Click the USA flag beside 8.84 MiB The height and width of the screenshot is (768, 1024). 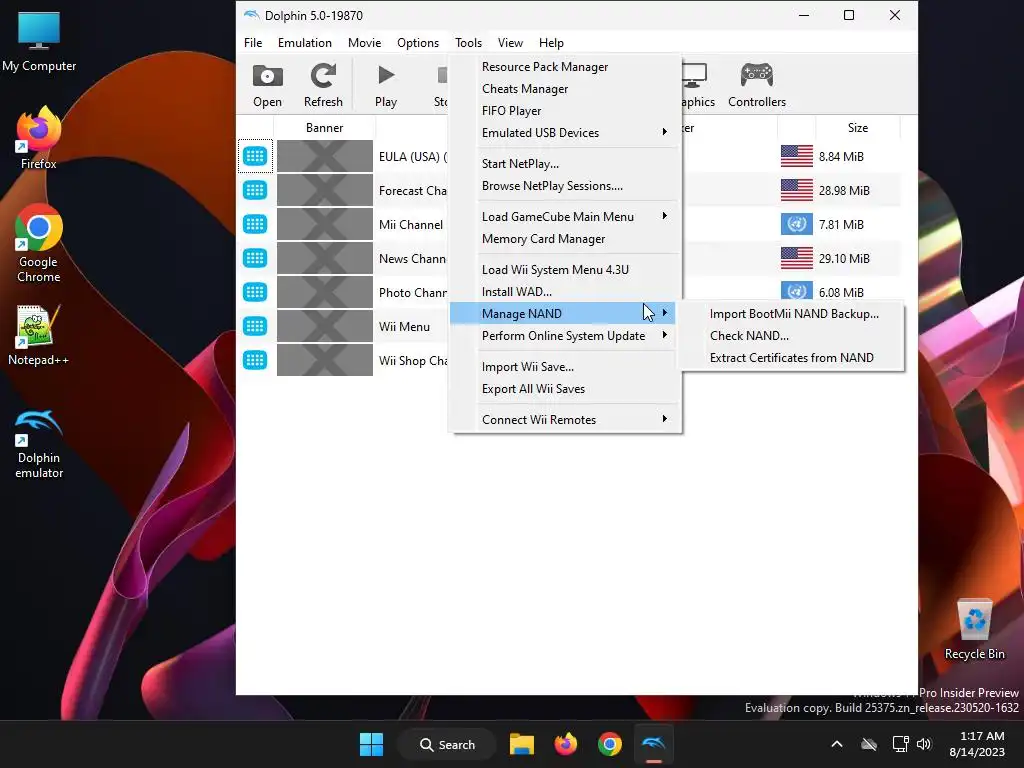[x=797, y=156]
